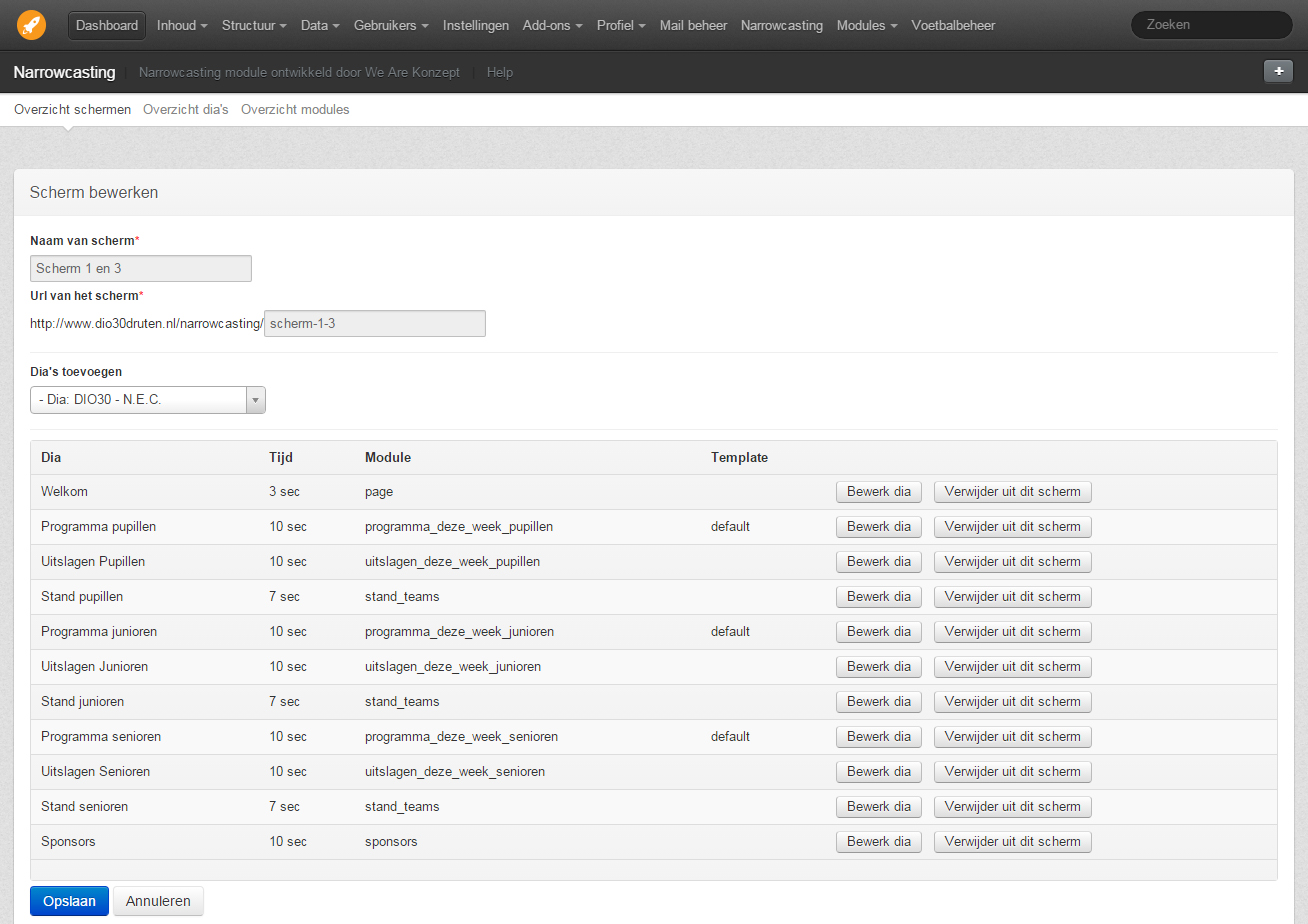Edit the Stand junioren dia
Image resolution: width=1308 pixels, height=924 pixels.
point(879,702)
